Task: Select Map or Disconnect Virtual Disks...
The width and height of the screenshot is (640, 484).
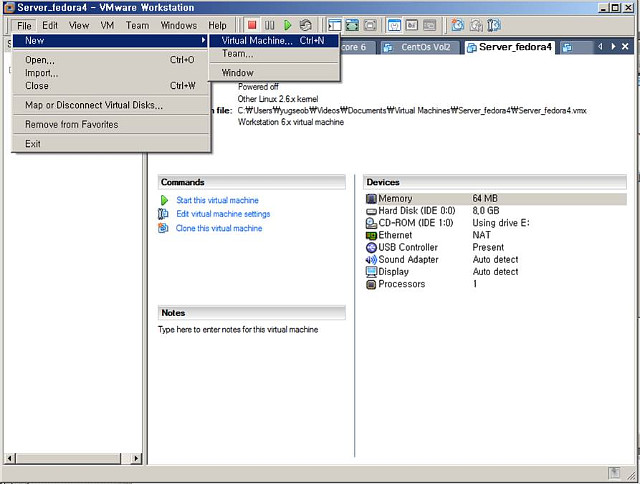Action: tap(110, 105)
